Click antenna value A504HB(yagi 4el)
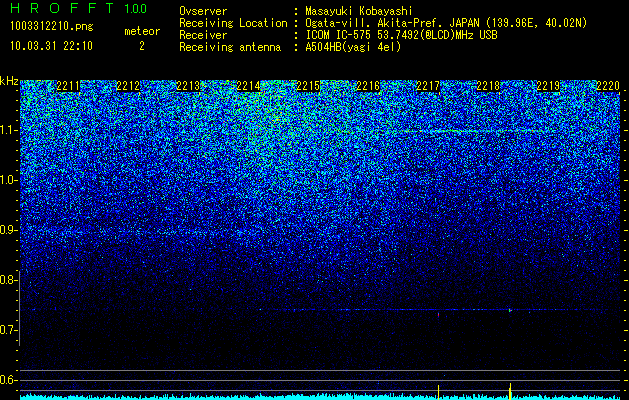 pyautogui.click(x=353, y=47)
